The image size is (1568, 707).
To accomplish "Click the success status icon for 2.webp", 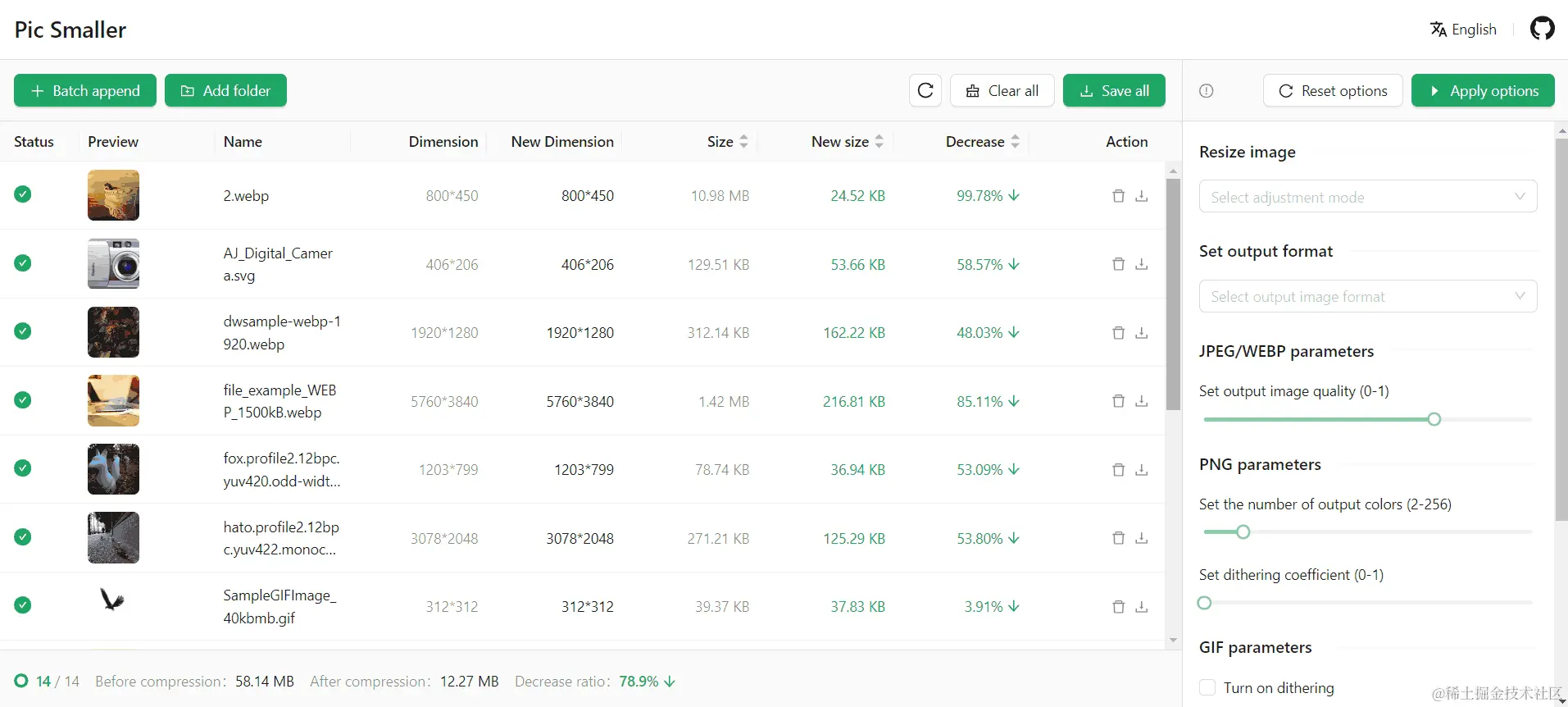I will tap(23, 194).
